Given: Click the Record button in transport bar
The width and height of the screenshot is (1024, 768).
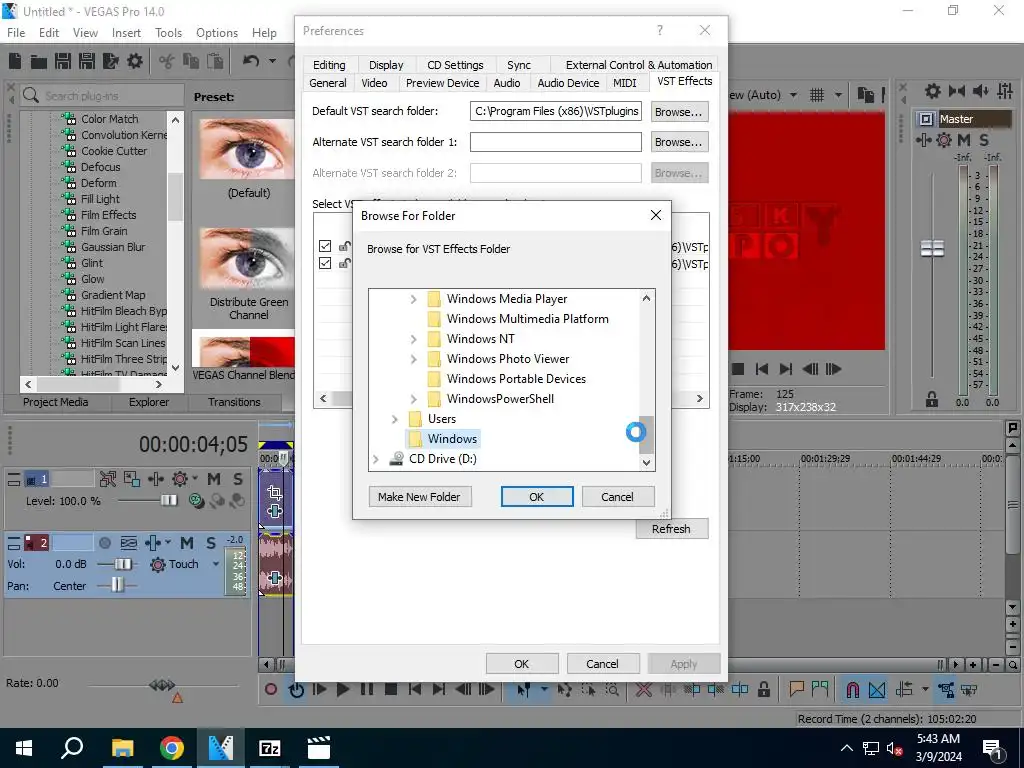Looking at the screenshot, I should point(271,689).
